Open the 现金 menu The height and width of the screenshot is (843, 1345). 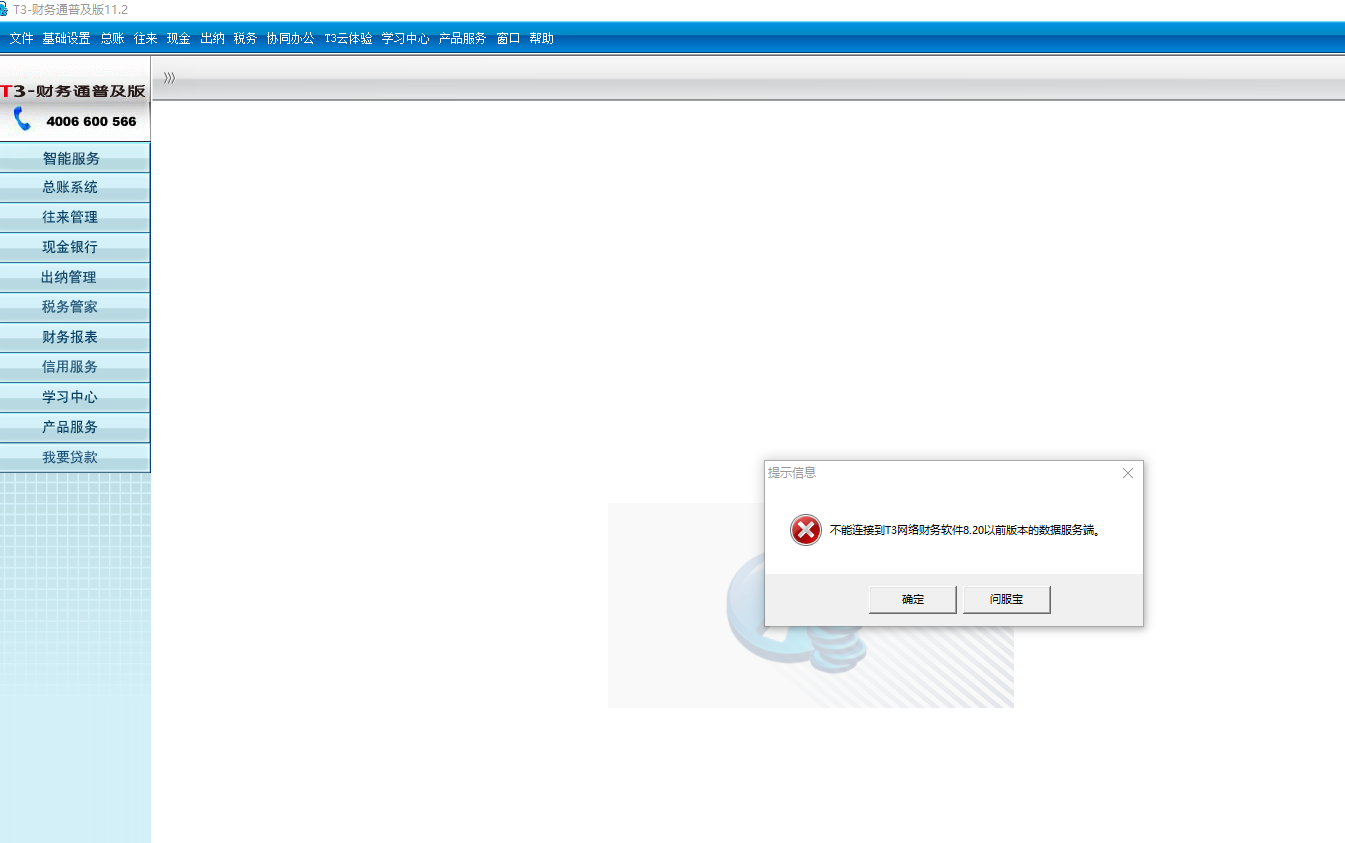[179, 39]
